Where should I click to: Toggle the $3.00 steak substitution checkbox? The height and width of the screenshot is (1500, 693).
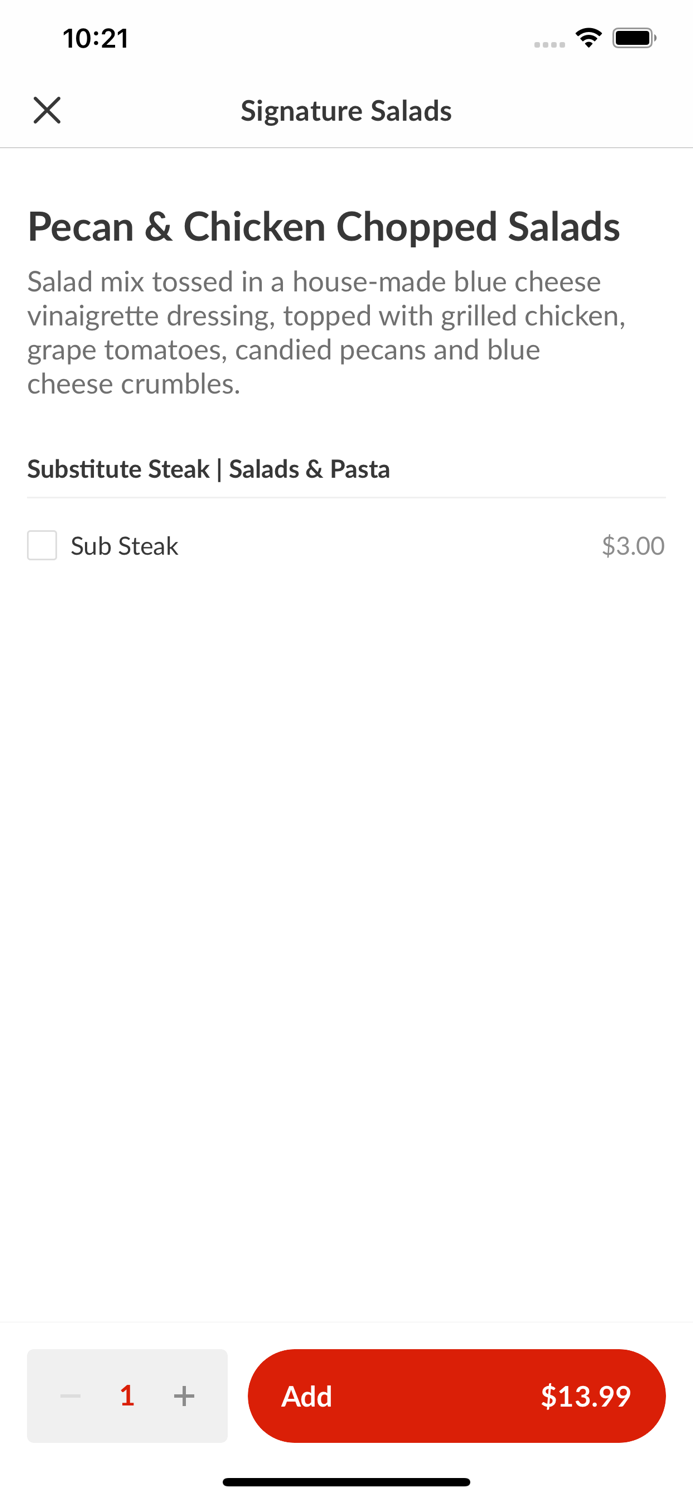click(42, 545)
